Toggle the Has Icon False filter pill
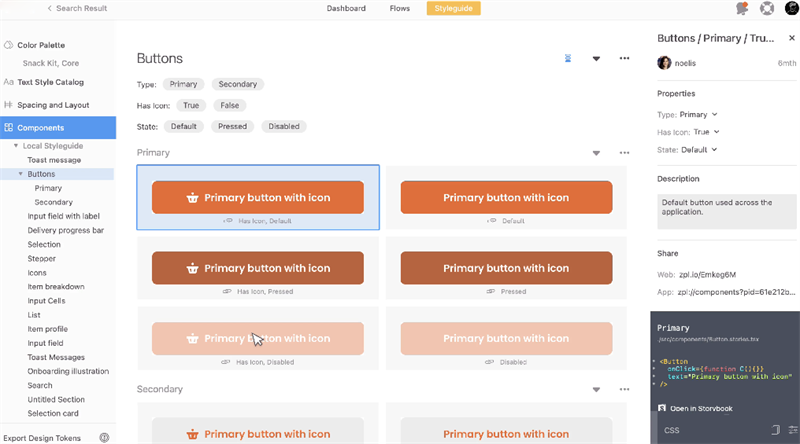 click(229, 105)
